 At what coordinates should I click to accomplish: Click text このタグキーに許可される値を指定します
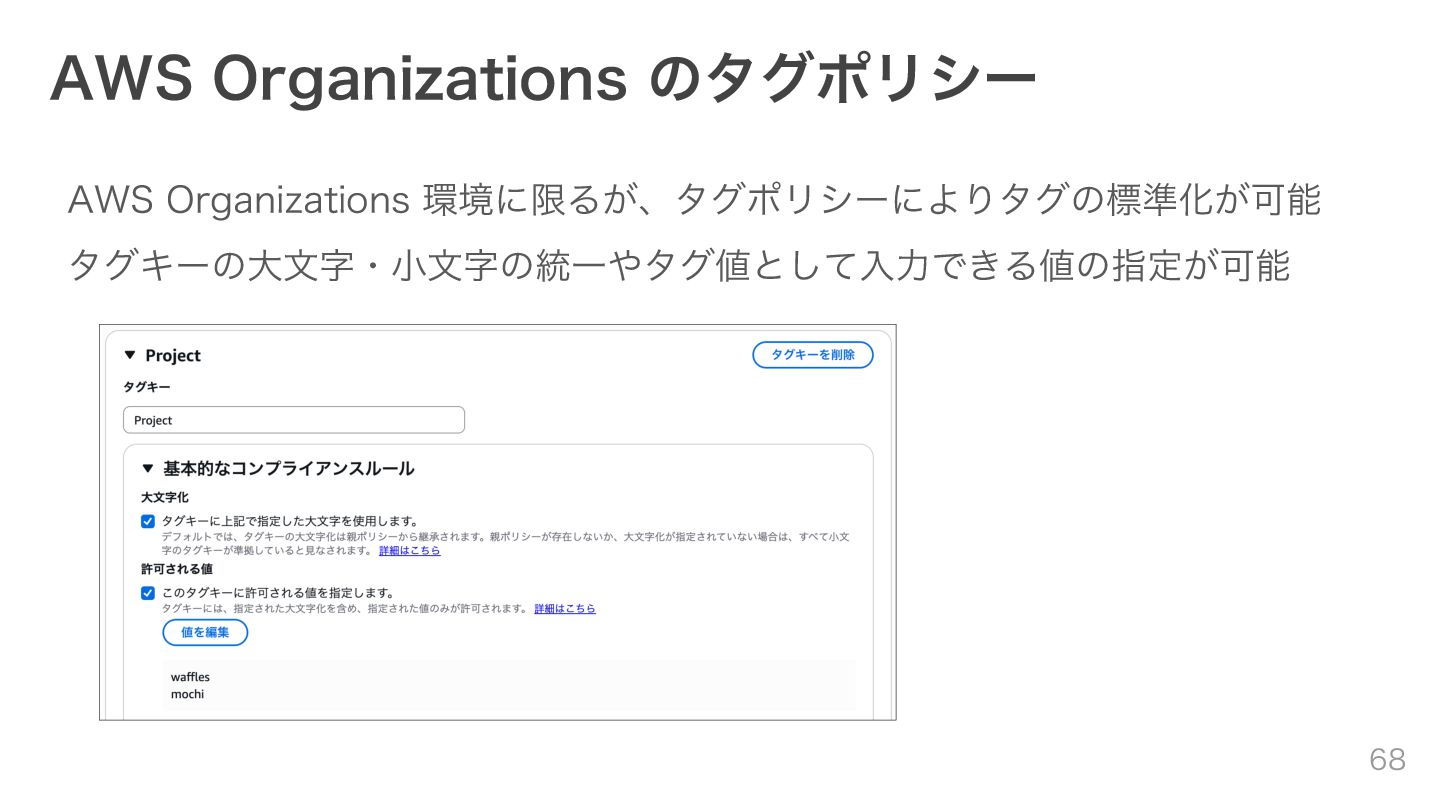(x=278, y=593)
